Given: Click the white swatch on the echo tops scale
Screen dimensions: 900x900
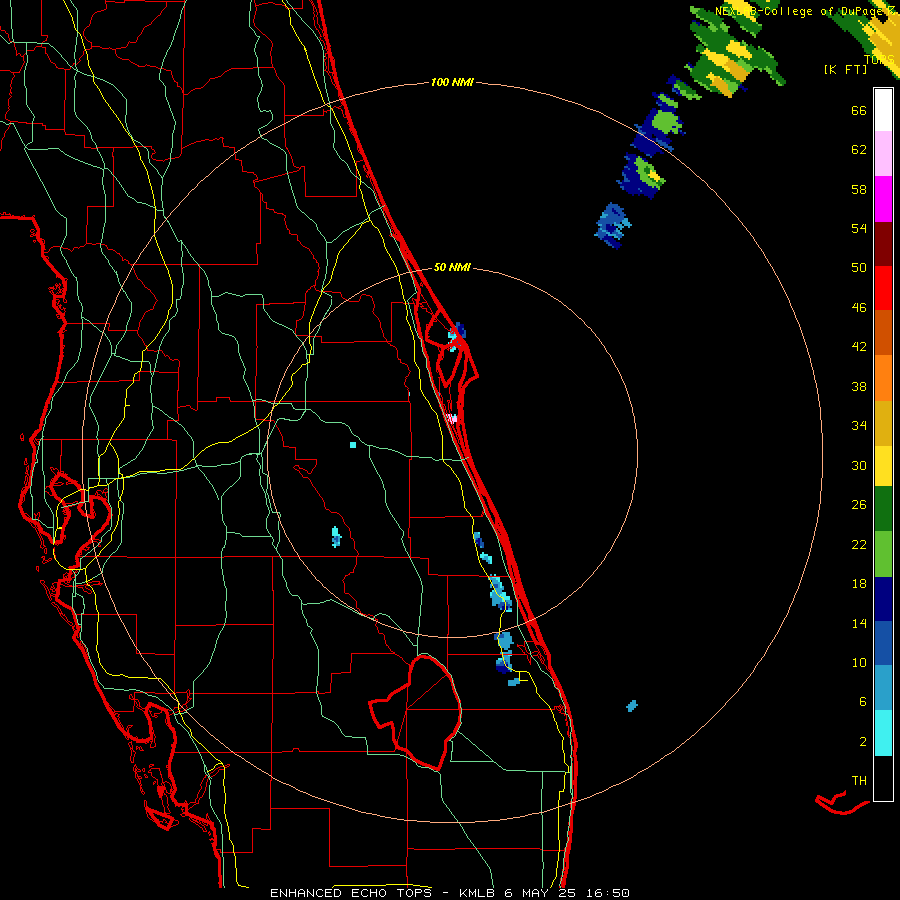Looking at the screenshot, I should click(x=883, y=110).
